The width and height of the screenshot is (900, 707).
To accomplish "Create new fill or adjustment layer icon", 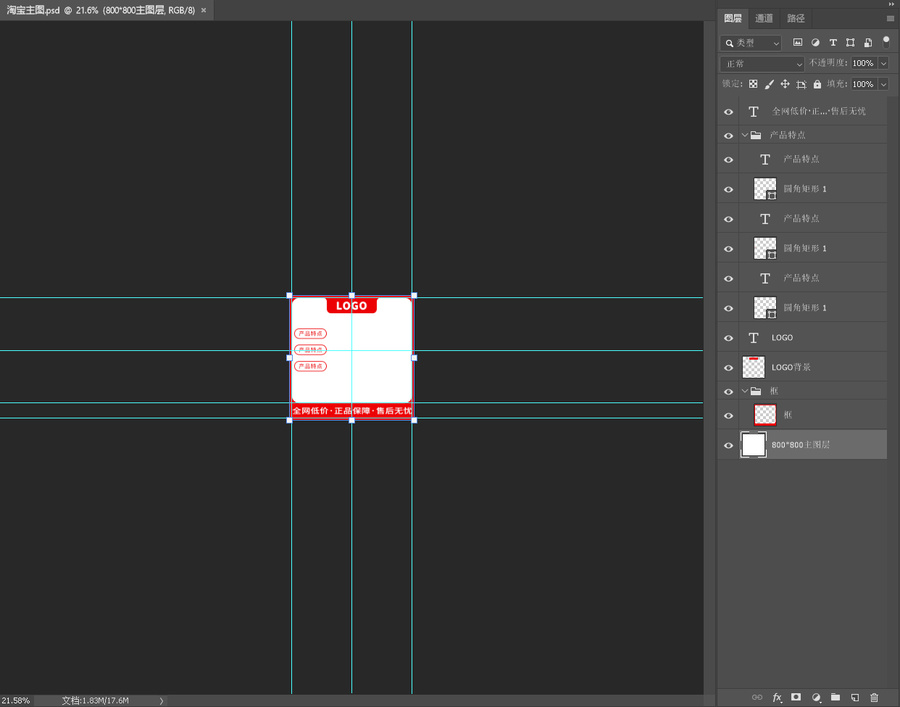I will point(816,697).
